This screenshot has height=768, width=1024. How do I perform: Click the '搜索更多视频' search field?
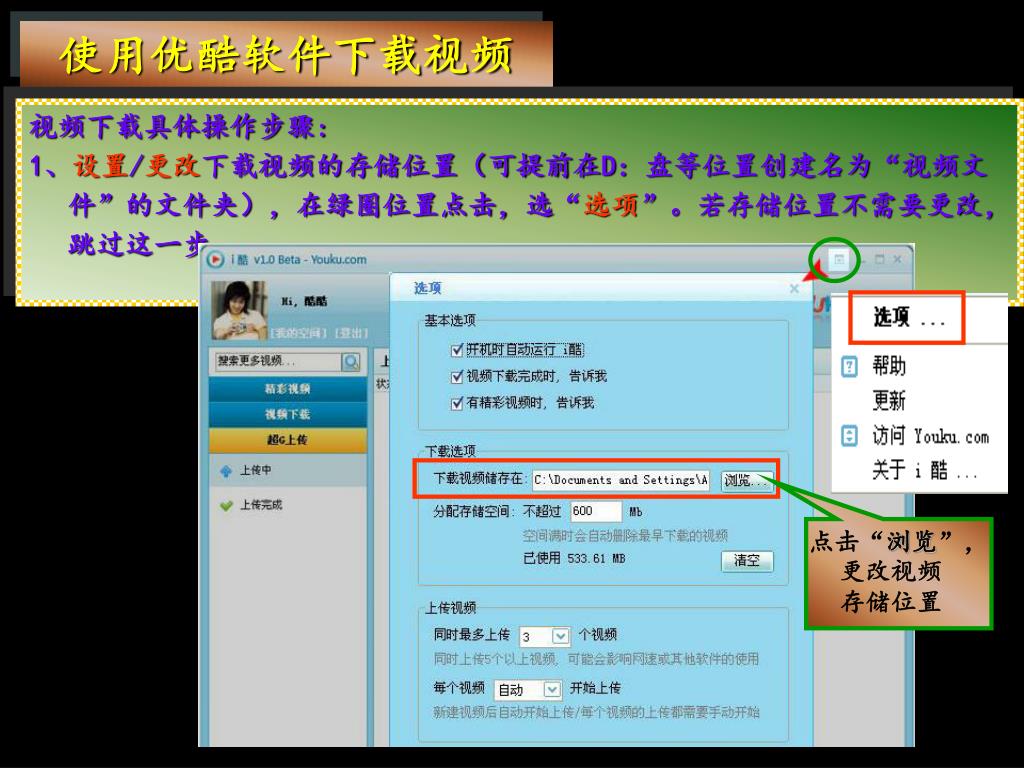(278, 361)
